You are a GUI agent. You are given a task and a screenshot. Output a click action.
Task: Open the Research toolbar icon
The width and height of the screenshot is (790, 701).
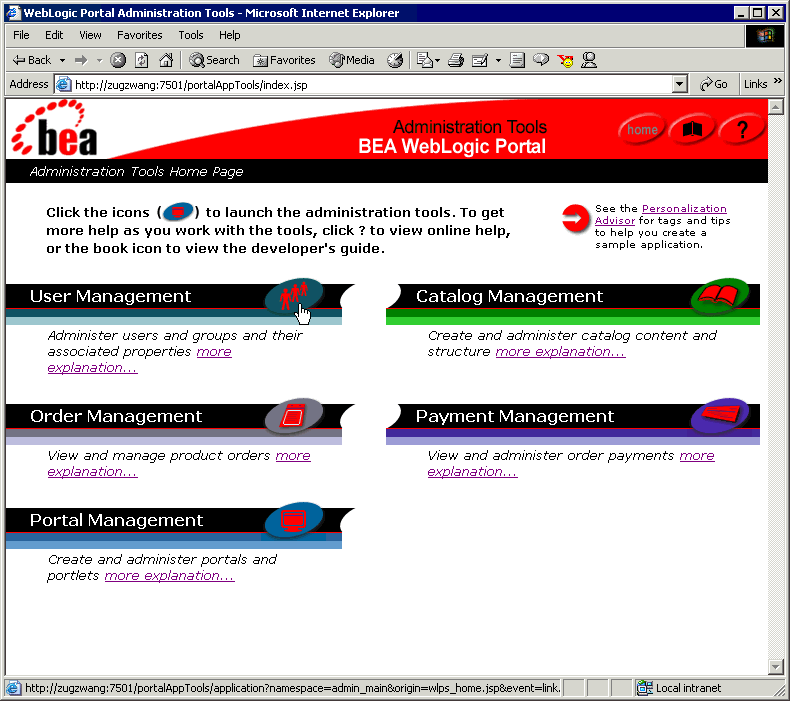coord(541,60)
